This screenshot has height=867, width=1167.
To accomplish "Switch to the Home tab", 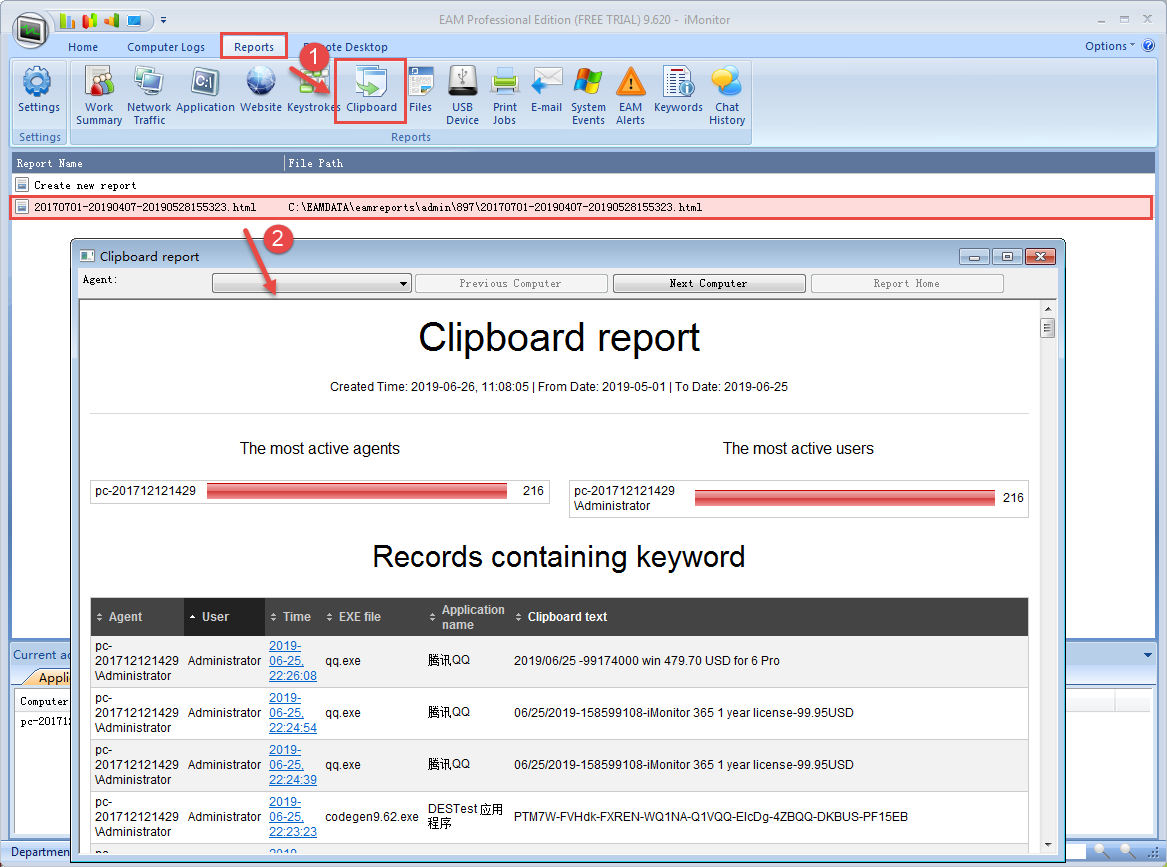I will coord(83,47).
